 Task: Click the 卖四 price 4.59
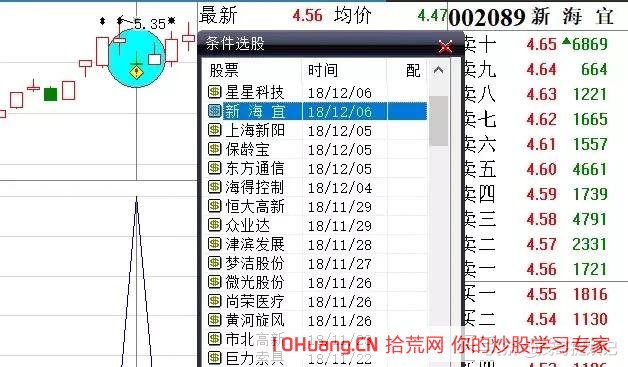click(541, 194)
